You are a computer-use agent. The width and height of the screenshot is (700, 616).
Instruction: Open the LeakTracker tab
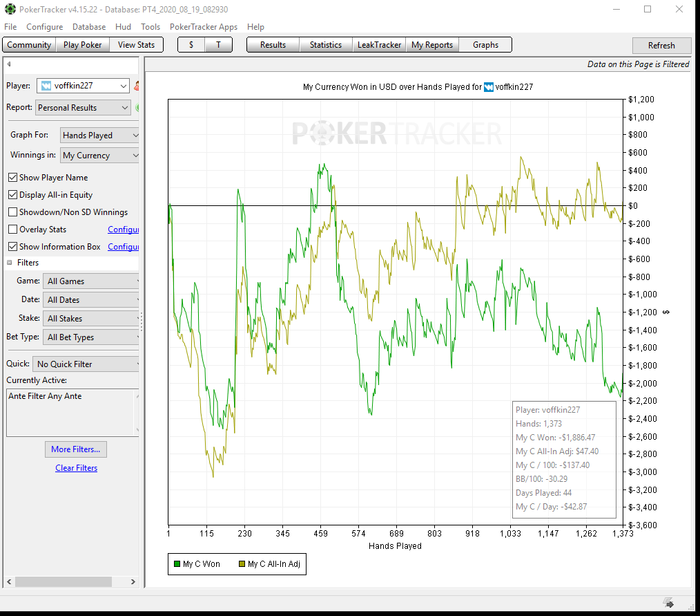tap(379, 45)
